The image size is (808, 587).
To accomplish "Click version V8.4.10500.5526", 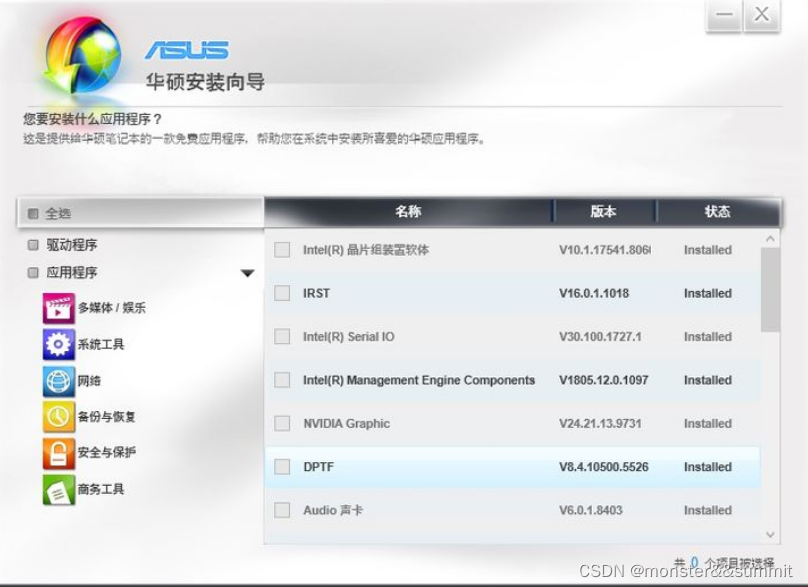I will click(603, 467).
